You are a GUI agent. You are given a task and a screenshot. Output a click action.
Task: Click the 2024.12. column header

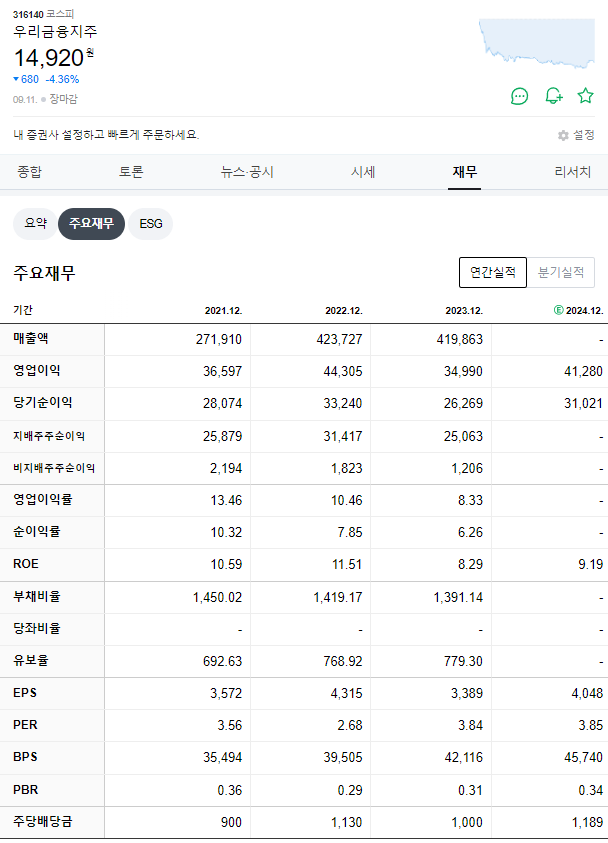(584, 310)
